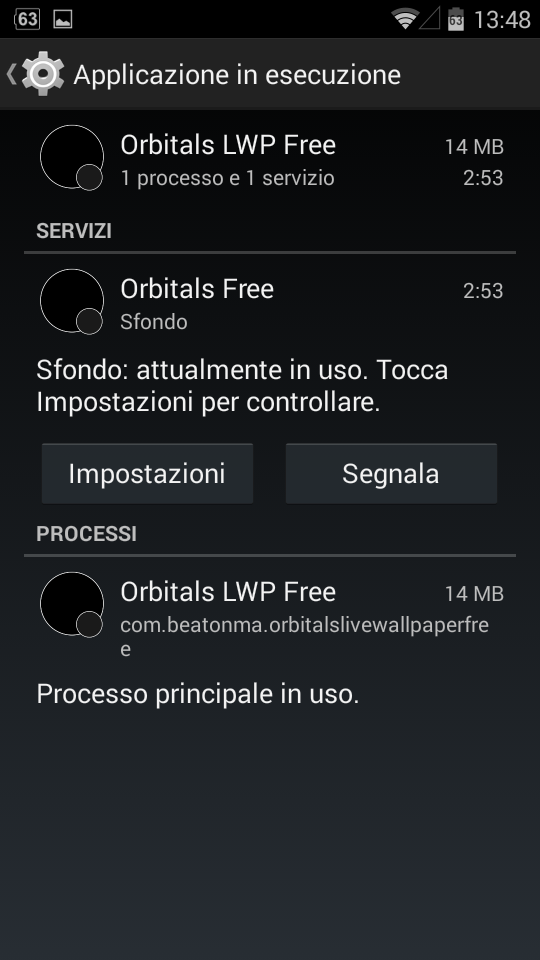Tap the Orbitals LWP Free top app icon

72,157
